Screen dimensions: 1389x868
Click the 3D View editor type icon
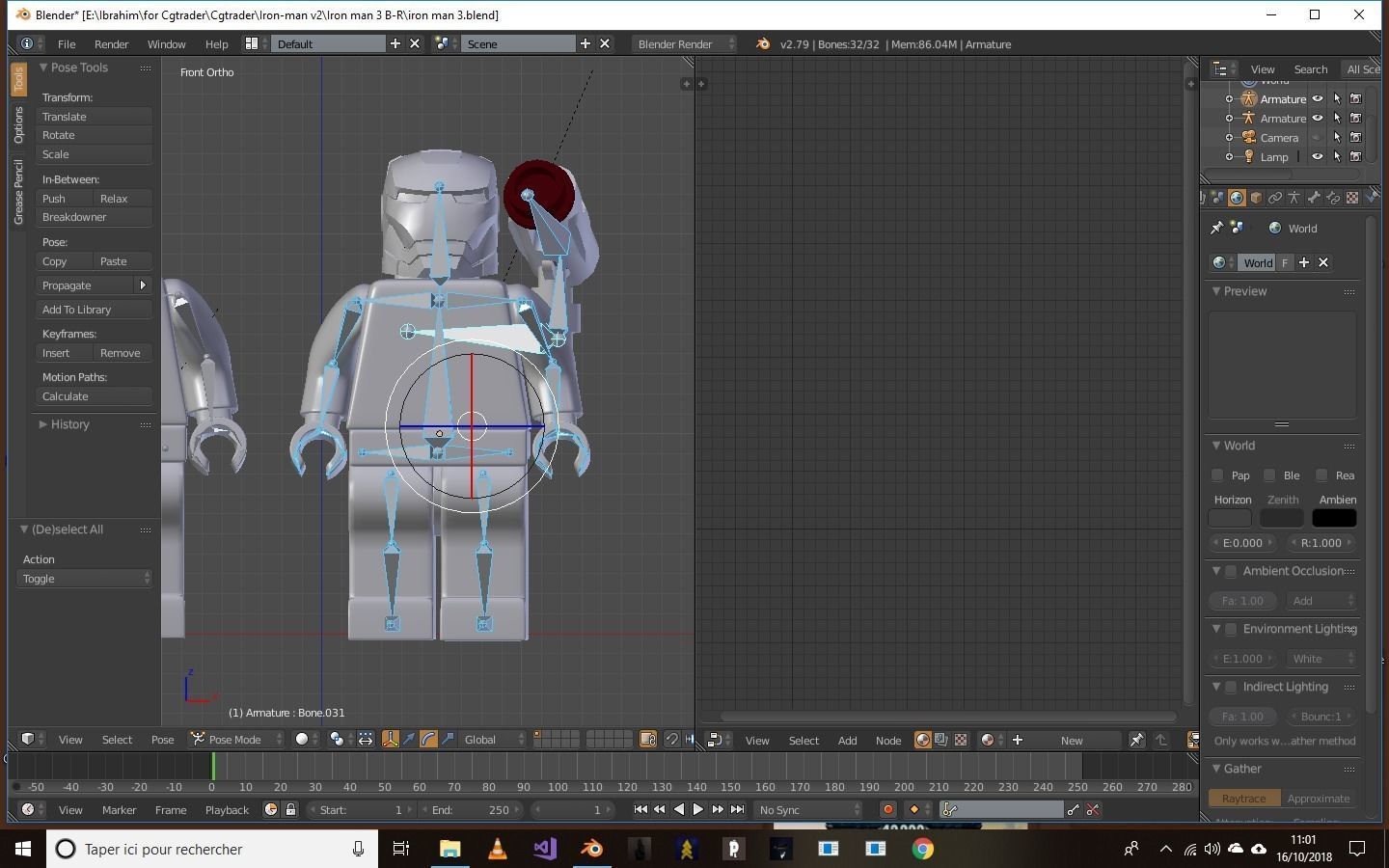(32, 740)
